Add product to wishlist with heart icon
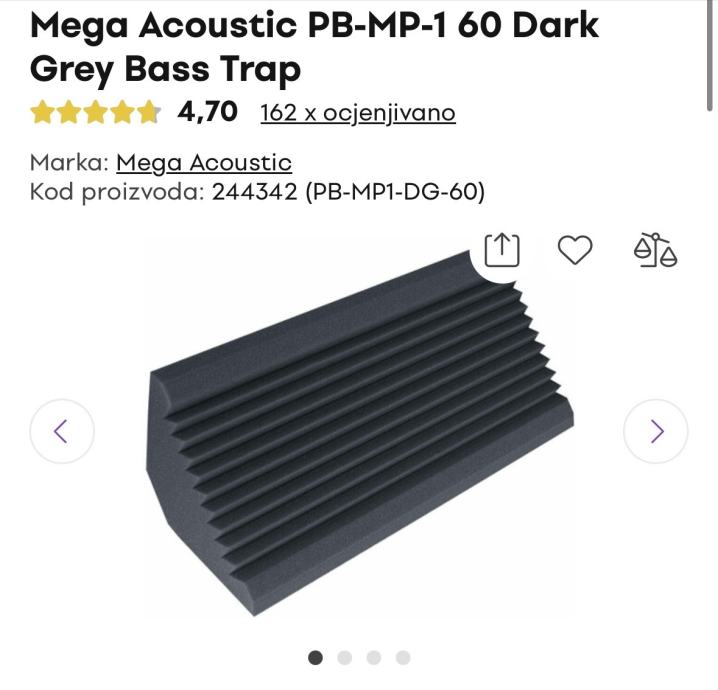The height and width of the screenshot is (690, 718). pos(575,250)
